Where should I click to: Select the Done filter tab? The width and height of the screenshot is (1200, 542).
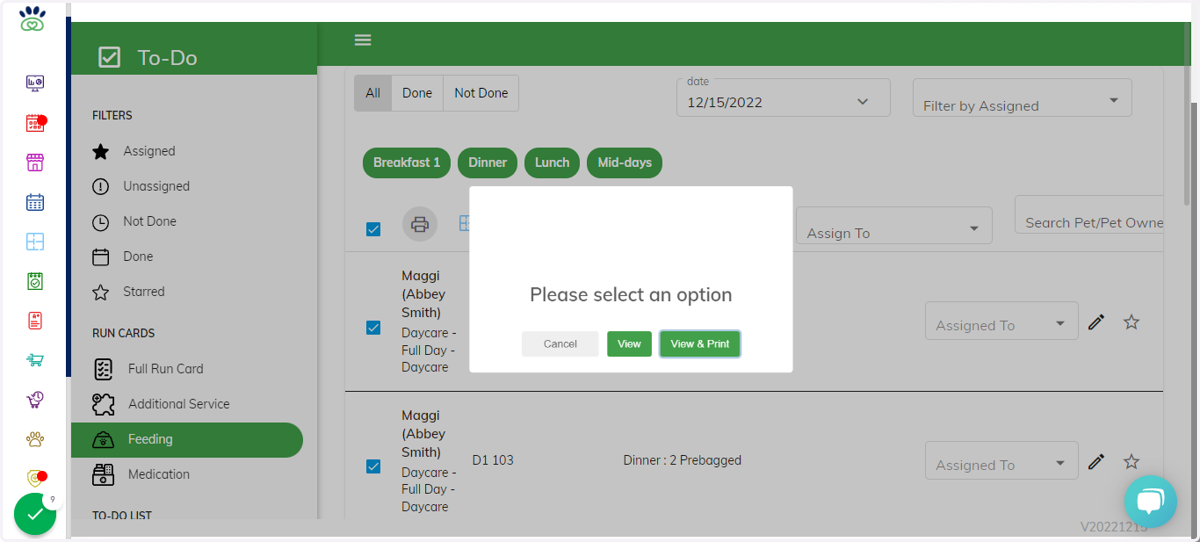(x=417, y=93)
